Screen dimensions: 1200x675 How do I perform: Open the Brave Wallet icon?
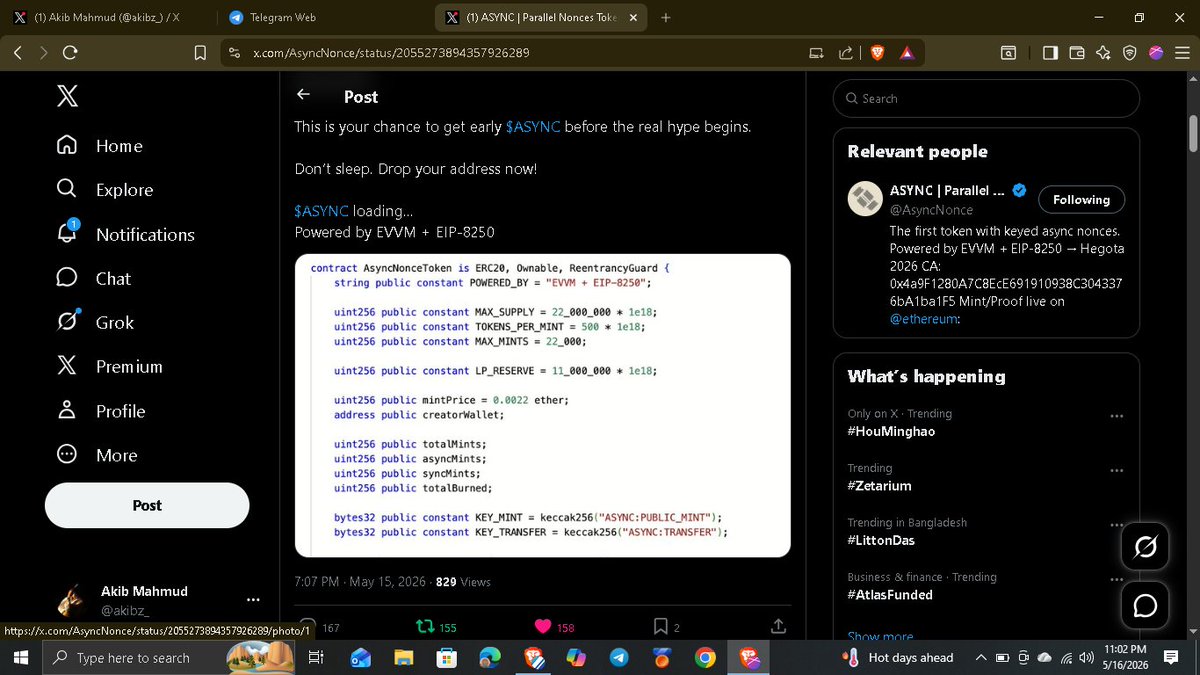(x=1077, y=53)
